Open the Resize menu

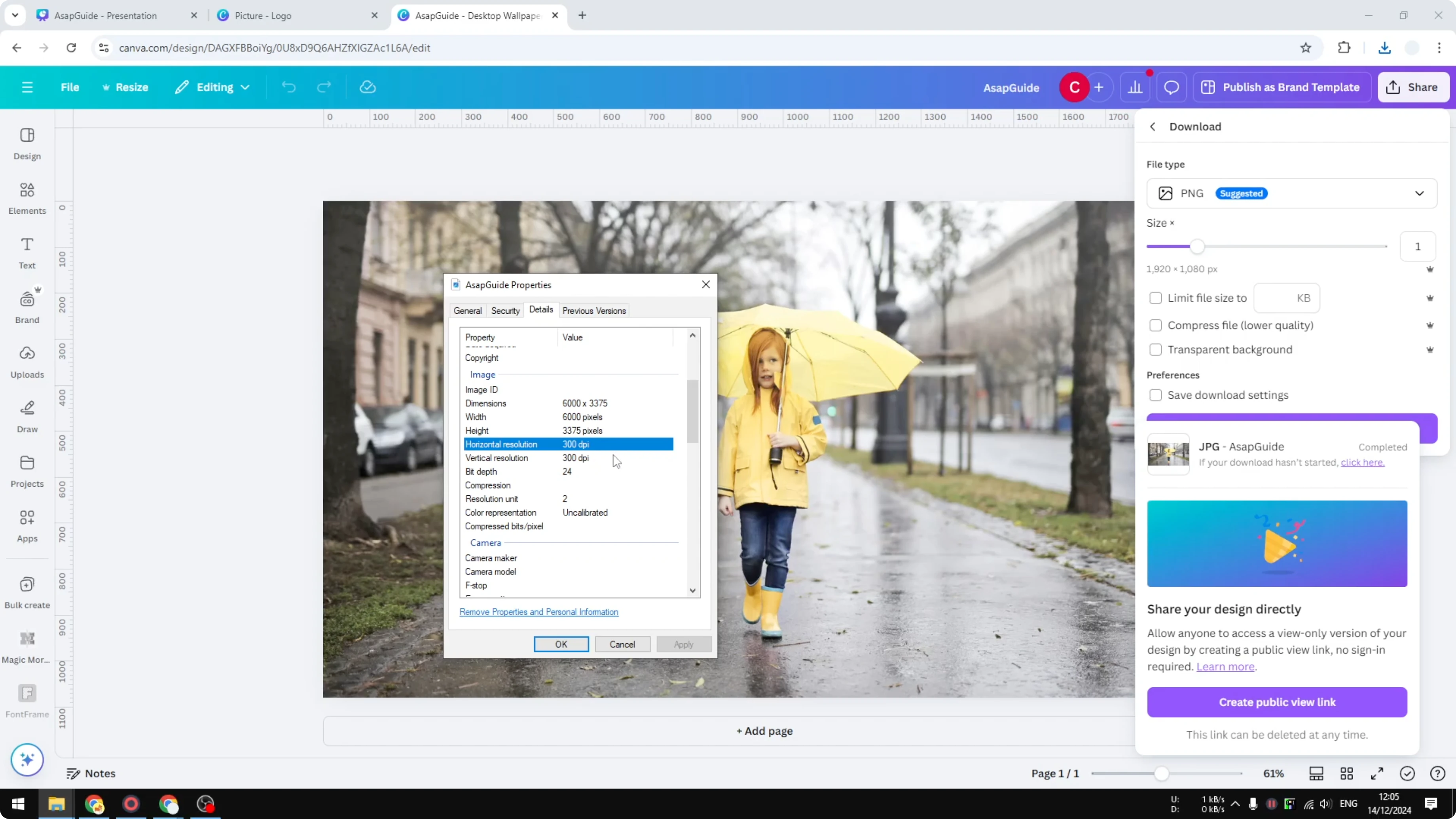[125, 87]
